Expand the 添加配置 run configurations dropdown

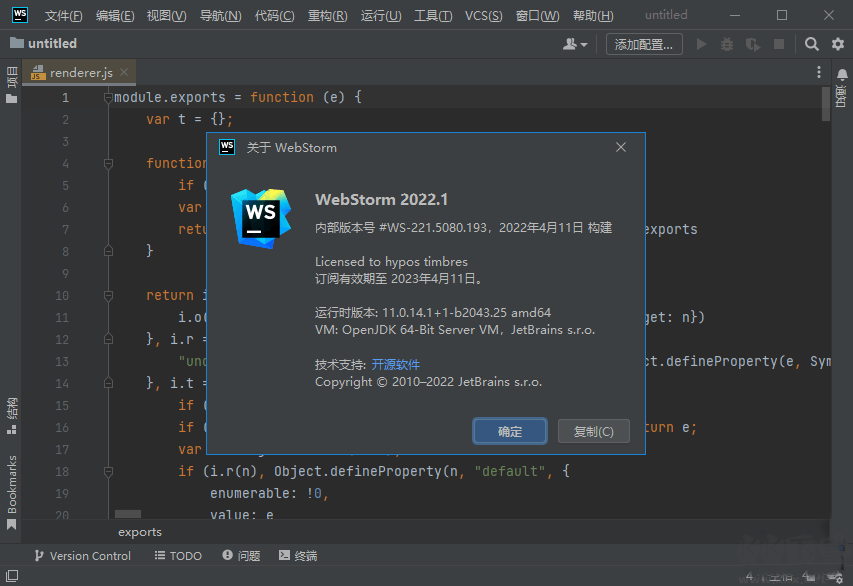click(x=643, y=43)
